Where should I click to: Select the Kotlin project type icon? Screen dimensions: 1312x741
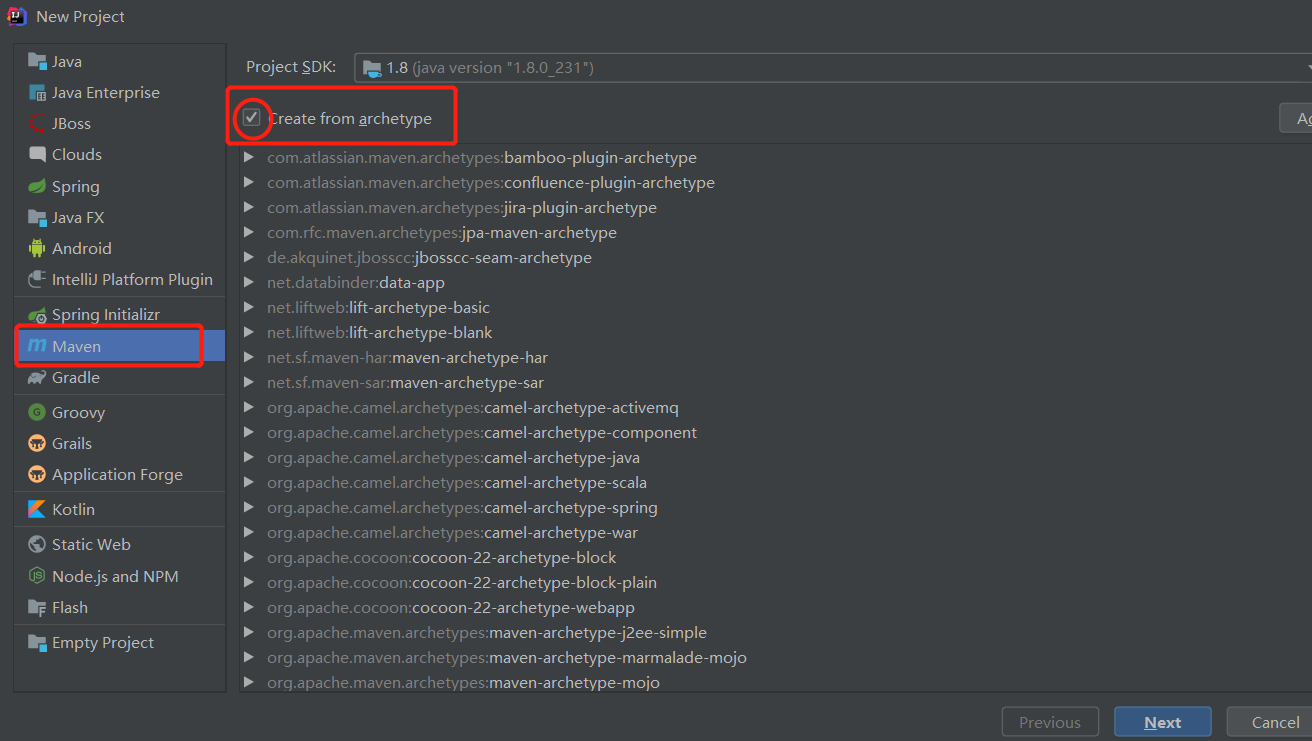coord(35,509)
